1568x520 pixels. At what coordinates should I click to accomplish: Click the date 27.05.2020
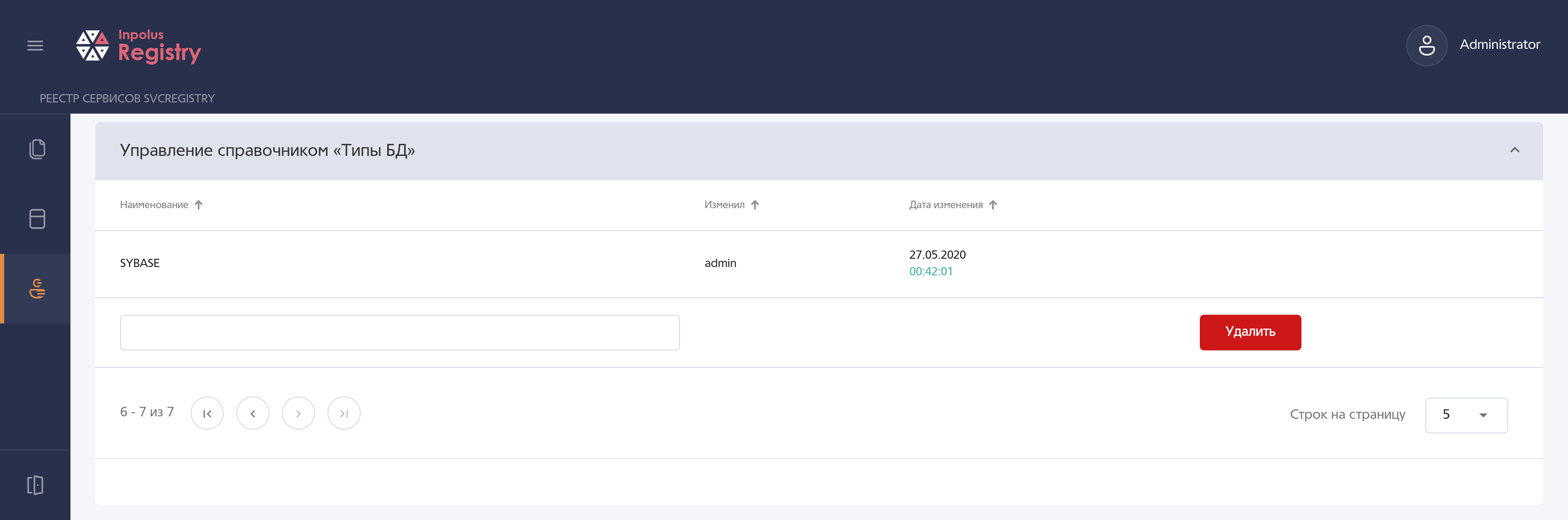pos(937,255)
